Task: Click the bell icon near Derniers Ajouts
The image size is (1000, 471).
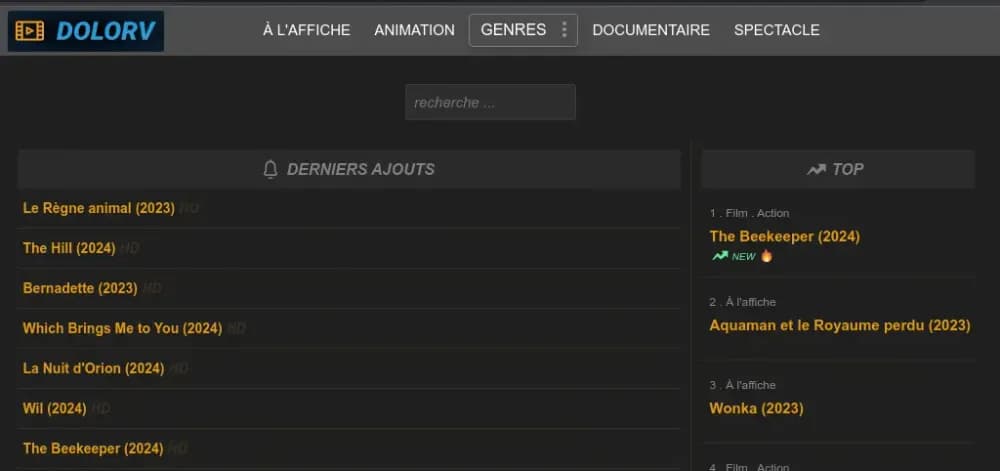Action: 270,170
